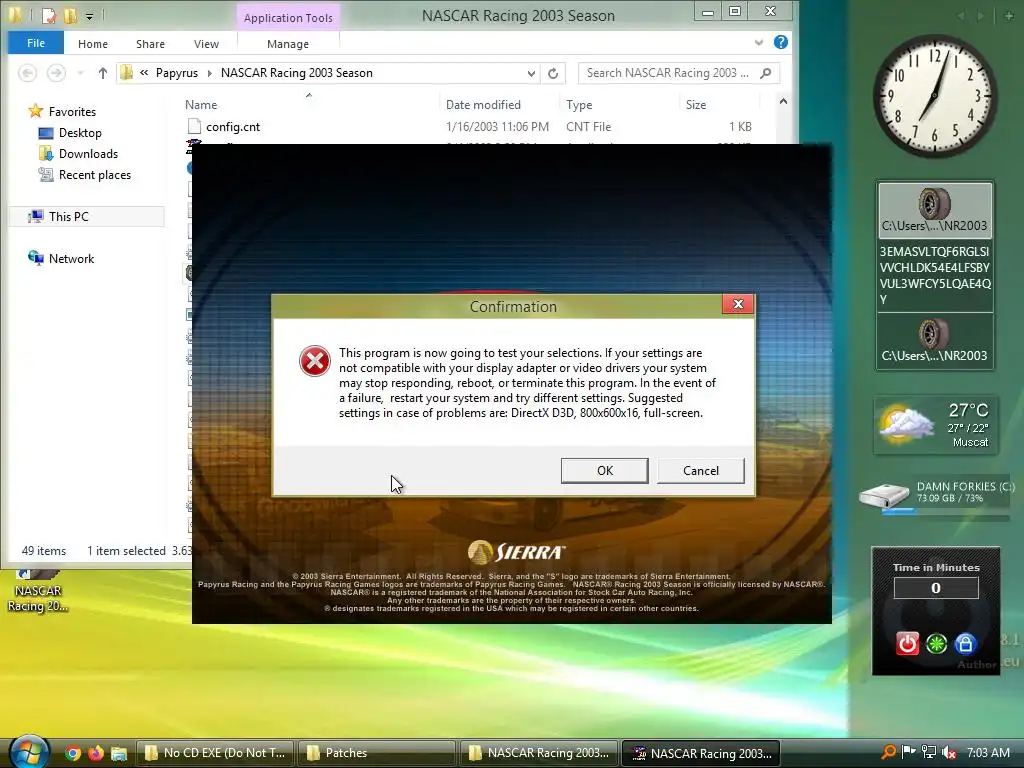
Task: Click the New folder quick access icon
Action: [70, 14]
